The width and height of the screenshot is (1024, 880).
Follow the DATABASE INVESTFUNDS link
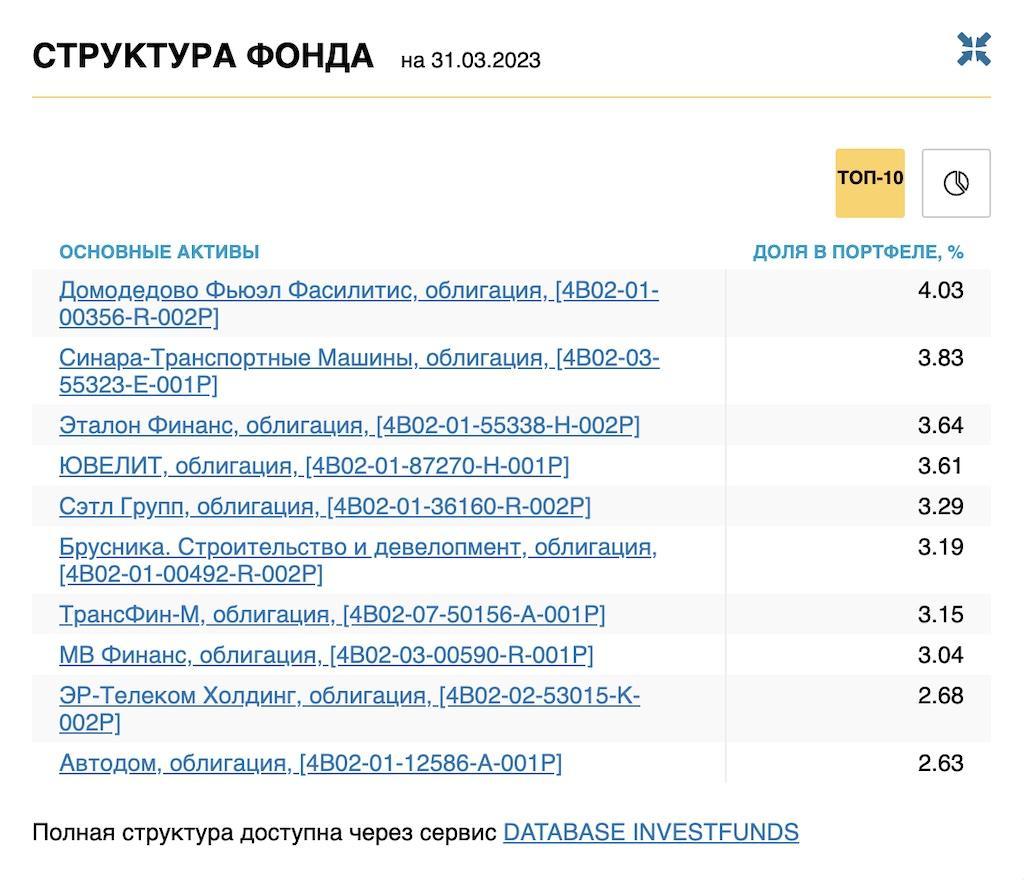pyautogui.click(x=650, y=833)
